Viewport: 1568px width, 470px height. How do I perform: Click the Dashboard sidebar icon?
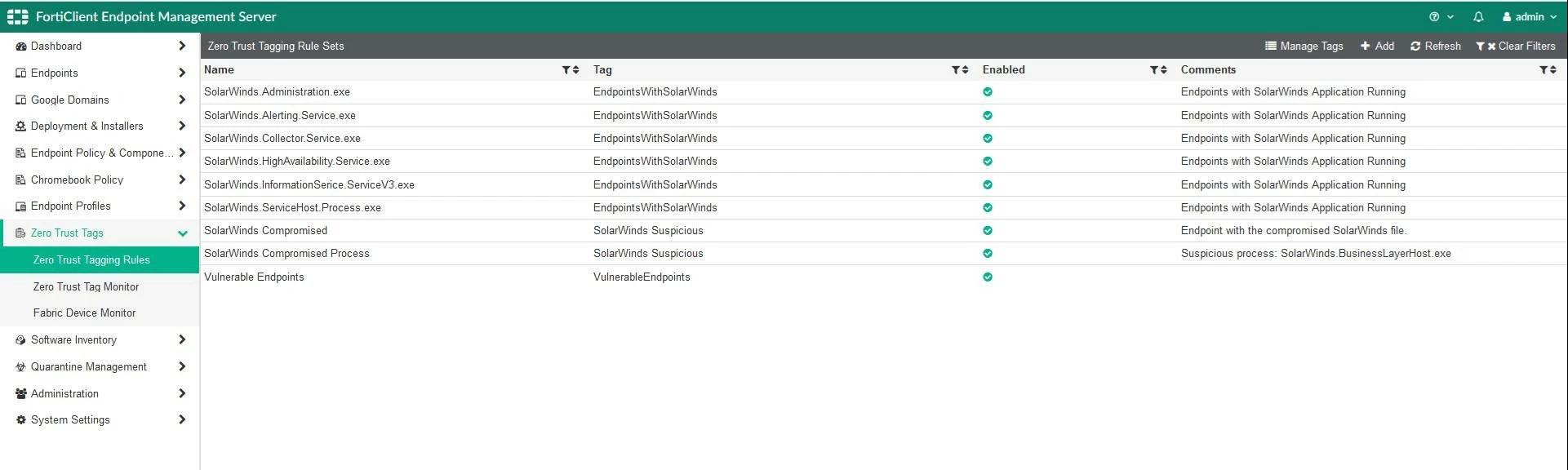[21, 47]
